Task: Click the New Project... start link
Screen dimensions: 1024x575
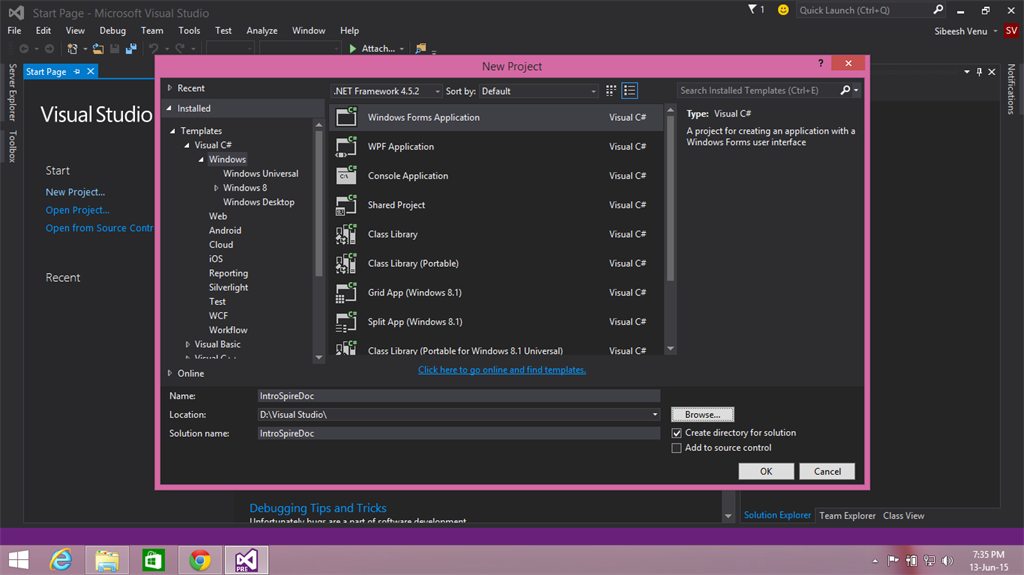Action: pyautogui.click(x=75, y=192)
